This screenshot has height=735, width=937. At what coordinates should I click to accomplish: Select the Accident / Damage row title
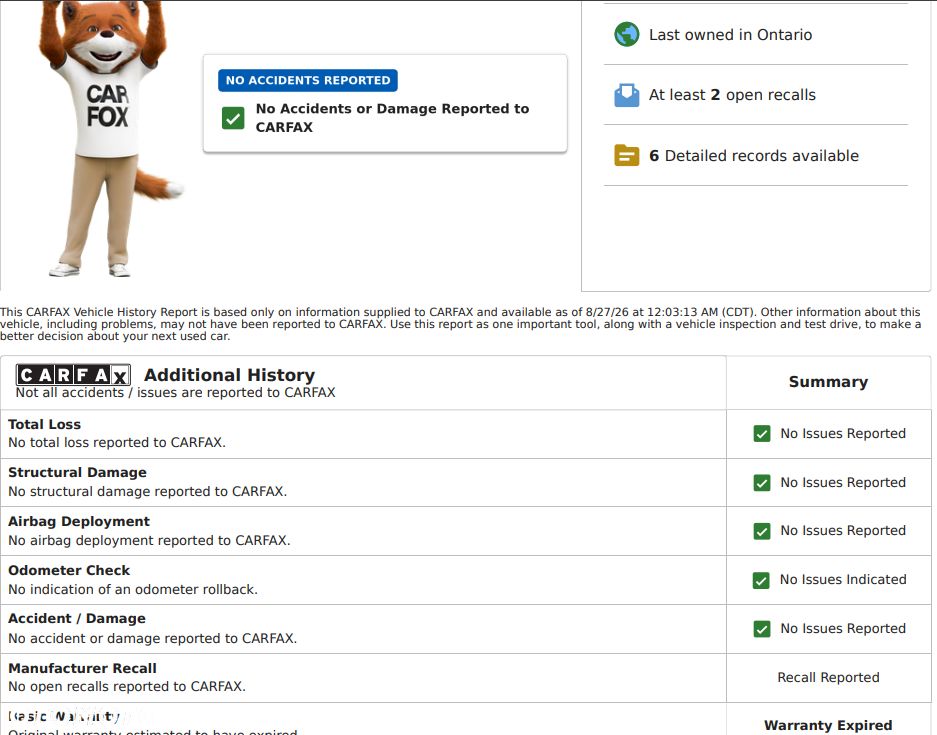[76, 618]
